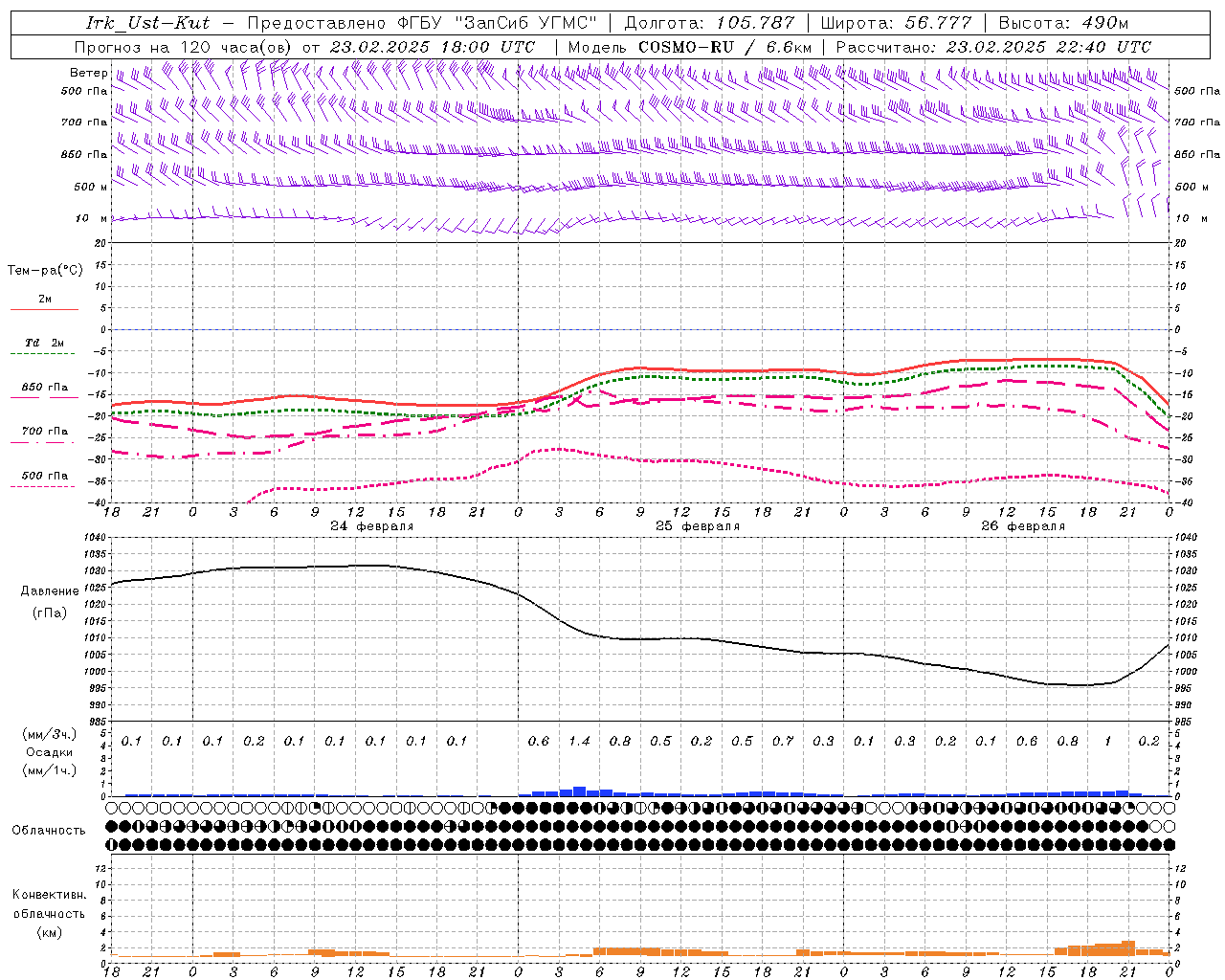
Task: Click the temperature legend '850 гПа' red-line entry
Action: click(45, 388)
